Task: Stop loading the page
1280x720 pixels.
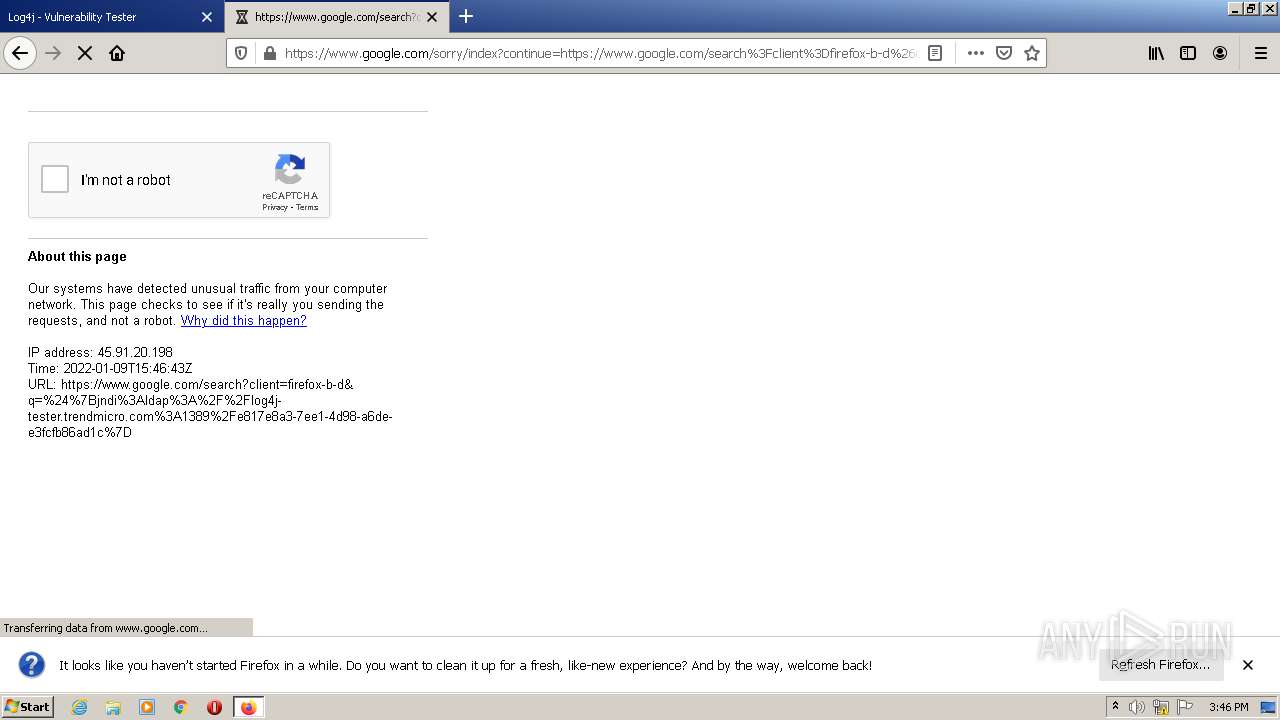Action: point(85,53)
